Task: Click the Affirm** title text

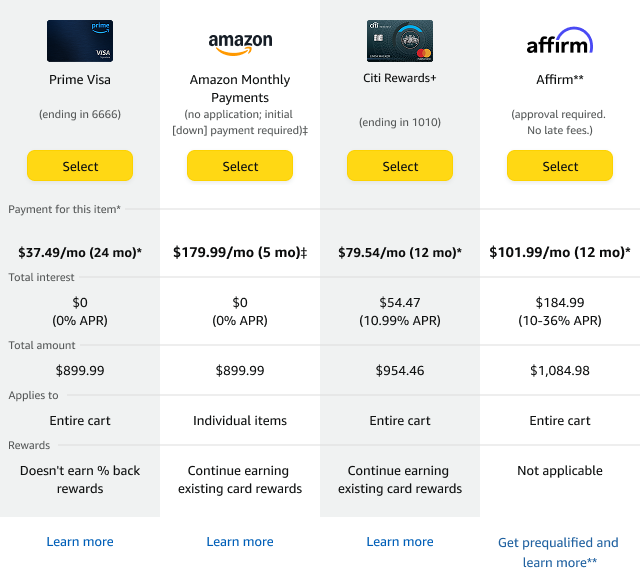Action: [x=560, y=80]
